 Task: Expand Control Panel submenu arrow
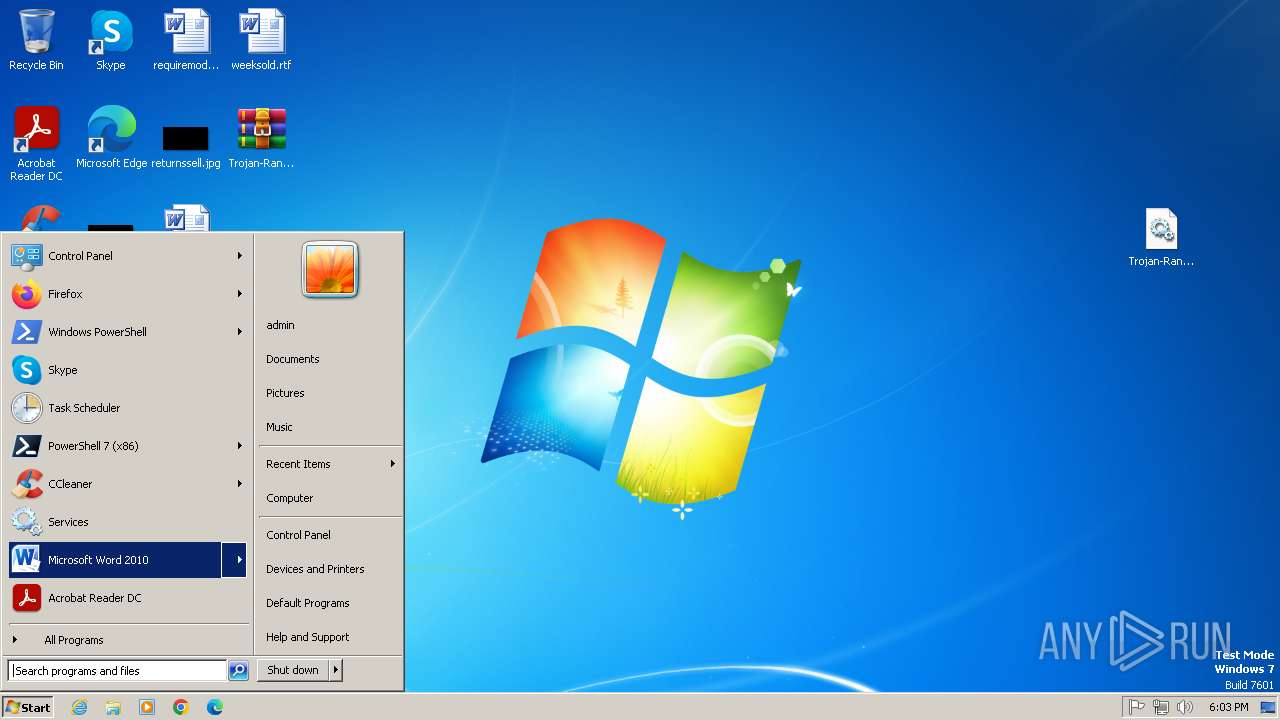pyautogui.click(x=239, y=256)
